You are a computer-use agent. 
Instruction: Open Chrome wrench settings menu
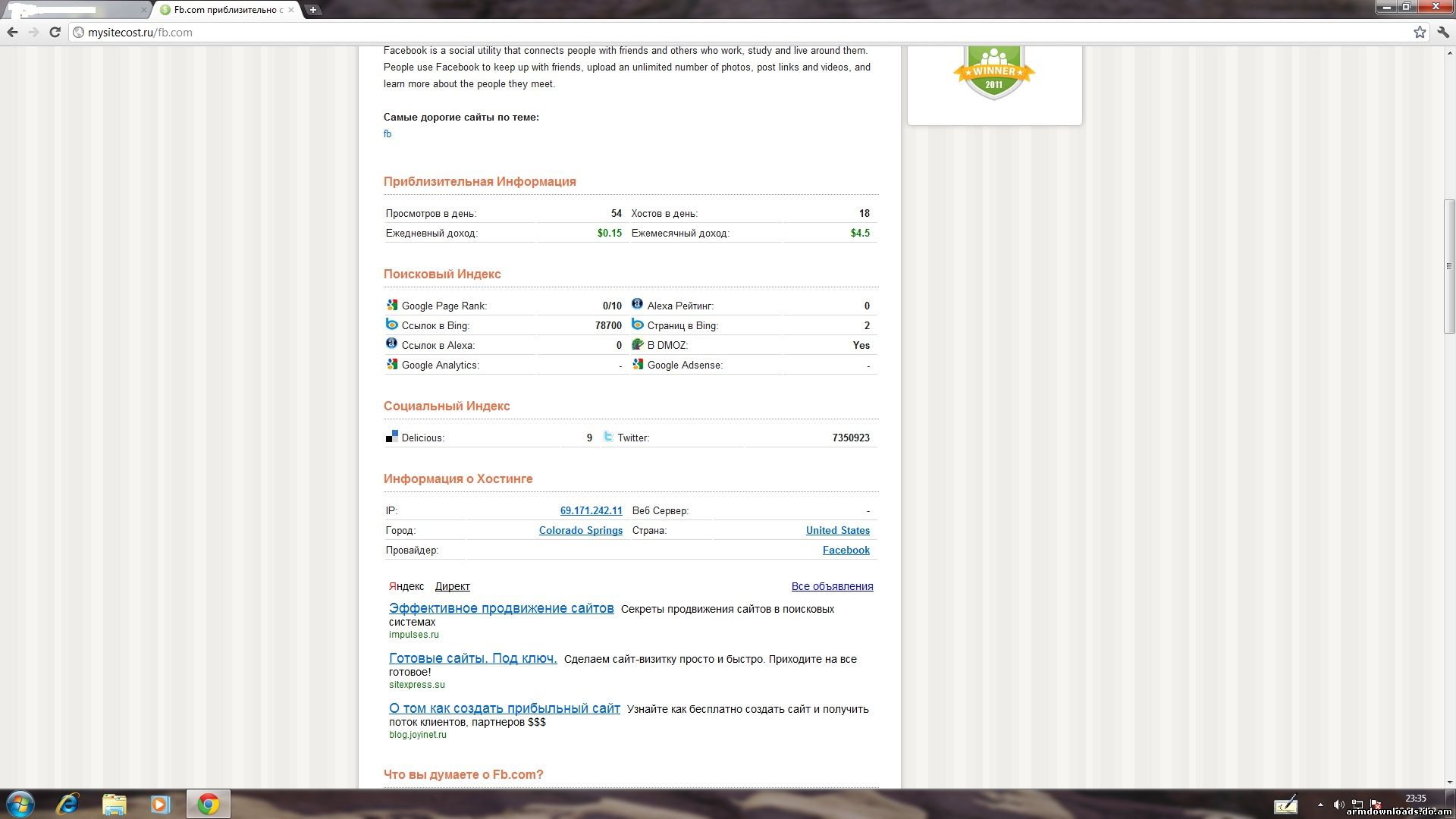pos(1442,32)
